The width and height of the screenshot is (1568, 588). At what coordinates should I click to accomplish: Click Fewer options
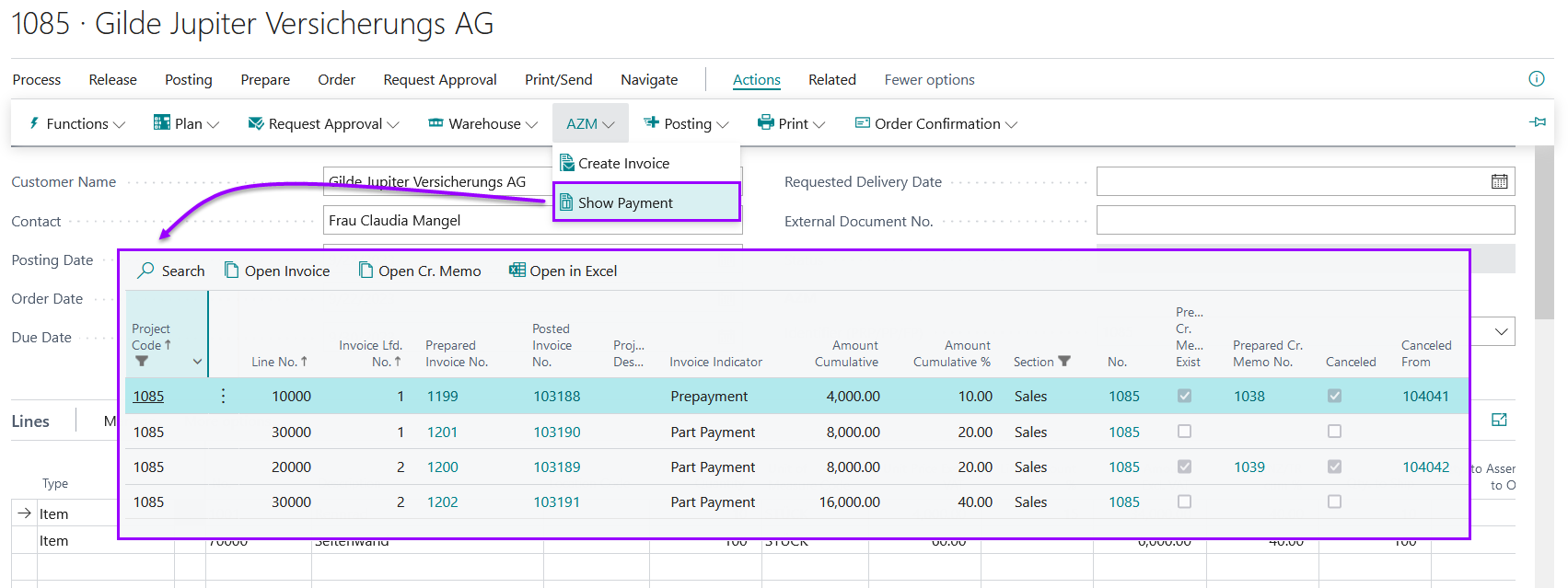(x=930, y=80)
